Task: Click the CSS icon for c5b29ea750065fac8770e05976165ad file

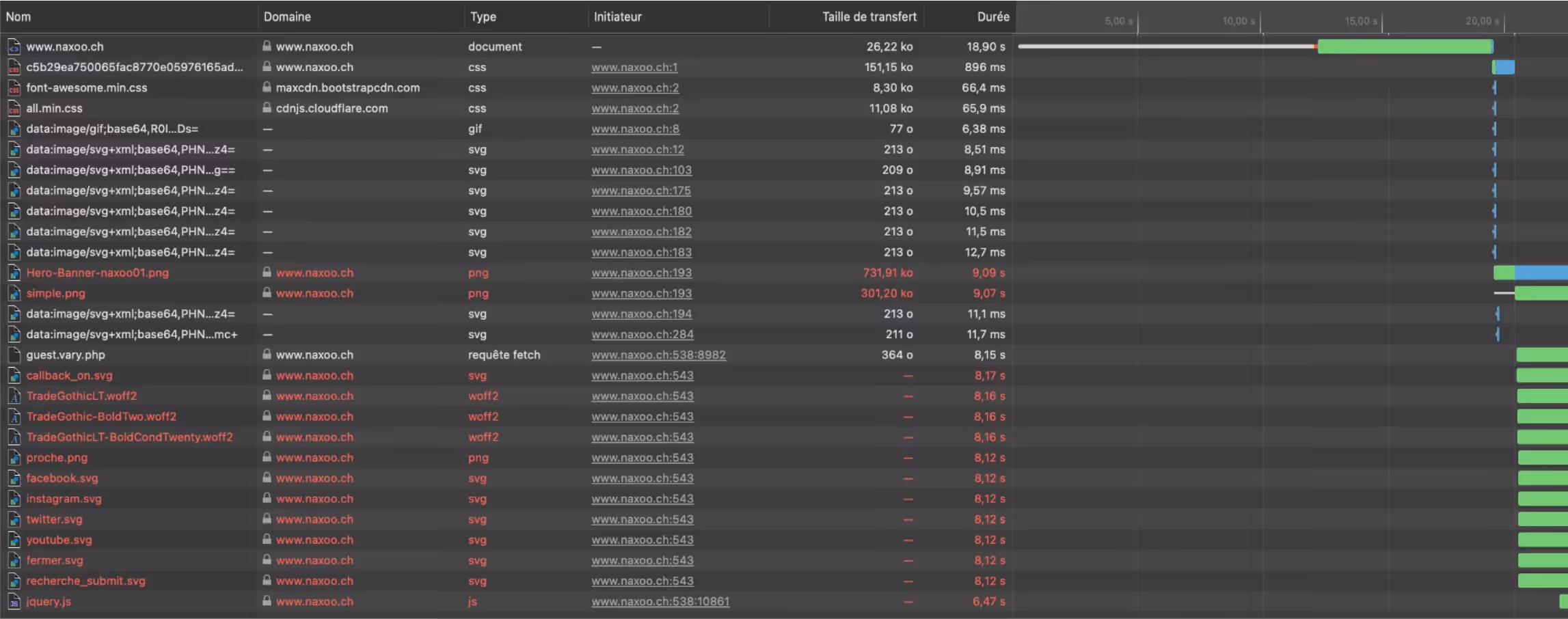Action: pos(14,67)
